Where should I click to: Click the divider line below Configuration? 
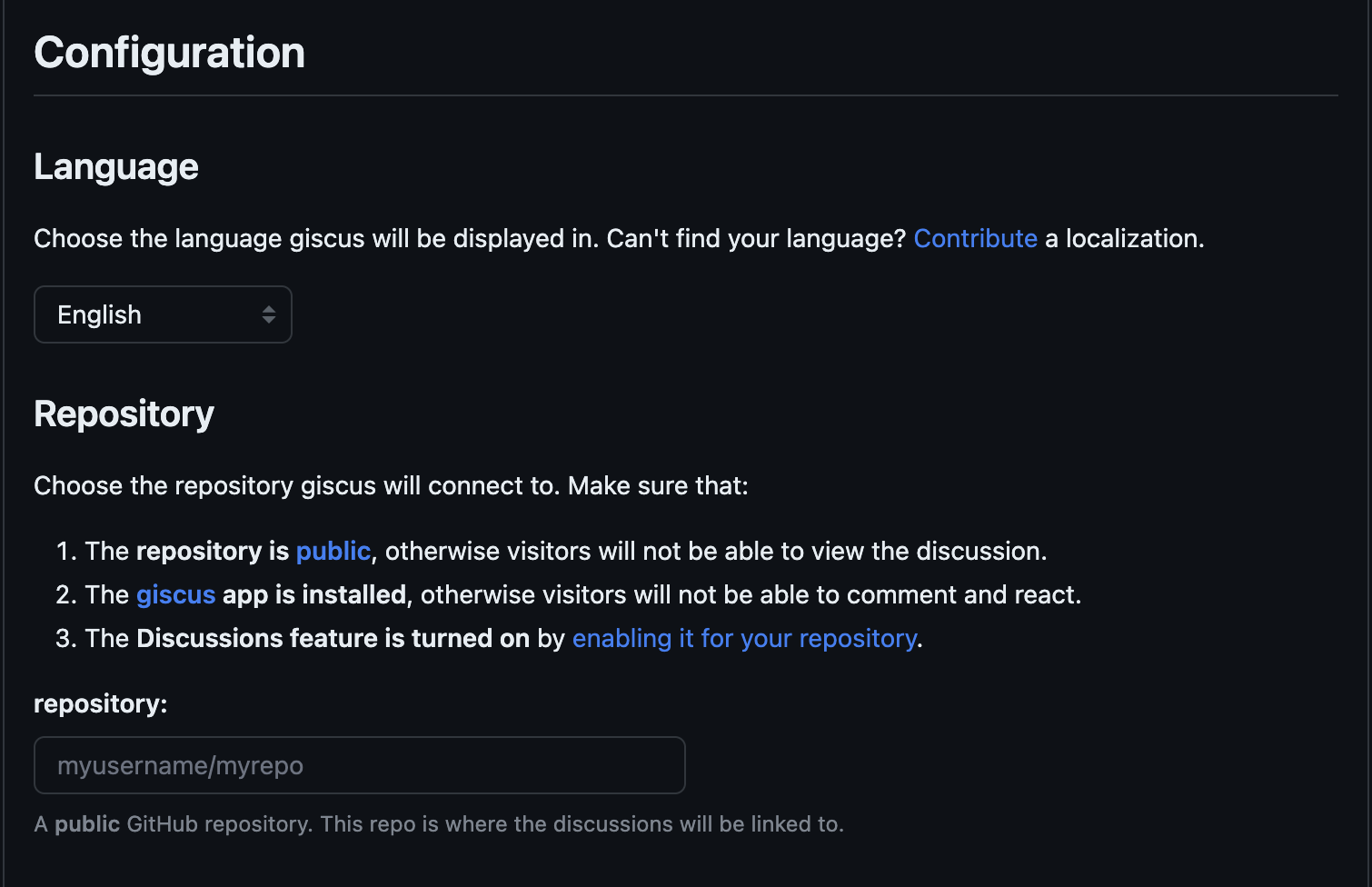click(686, 95)
